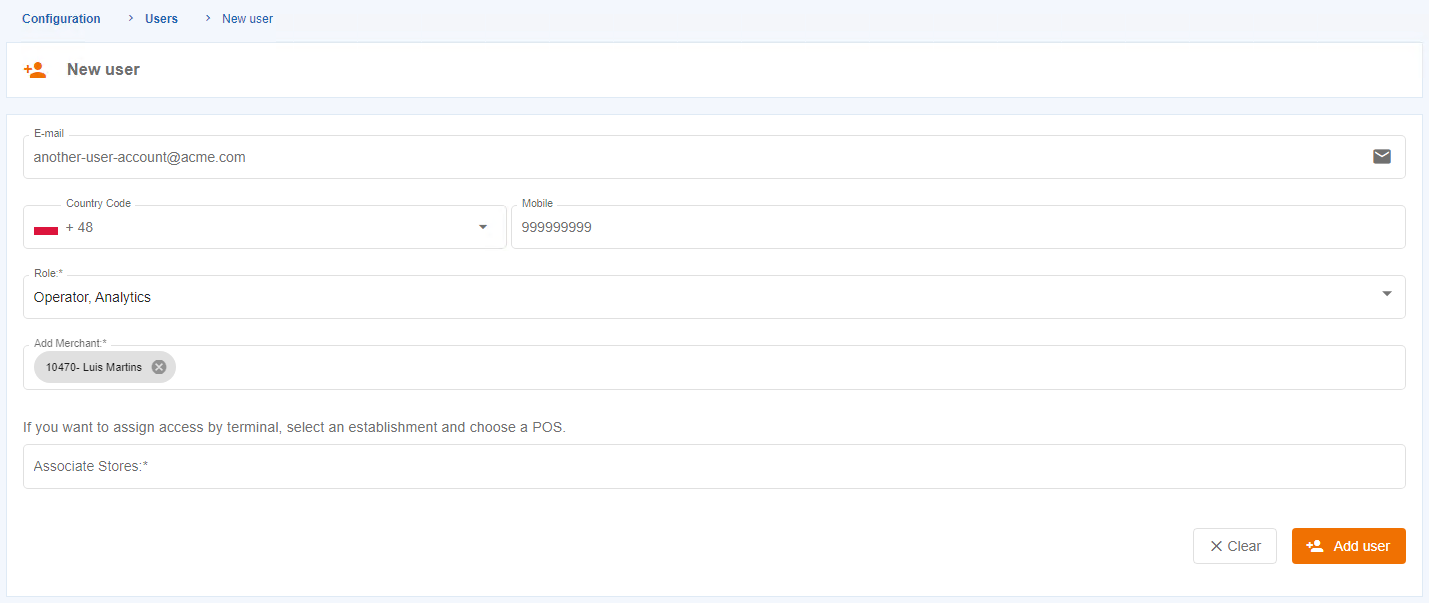Screen dimensions: 1429x603
Task: Click the envelope icon in the E-mail field
Action: 1382,156
